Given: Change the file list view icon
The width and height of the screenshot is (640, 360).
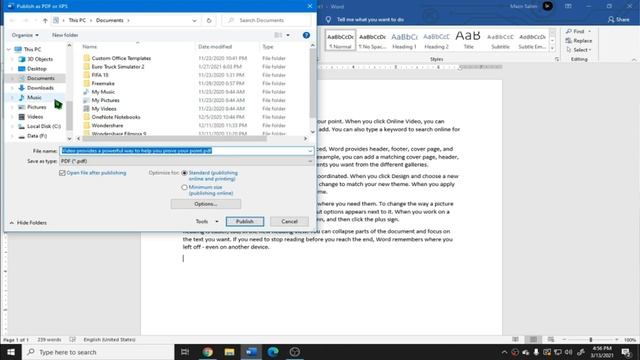Looking at the screenshot, I should (278, 35).
